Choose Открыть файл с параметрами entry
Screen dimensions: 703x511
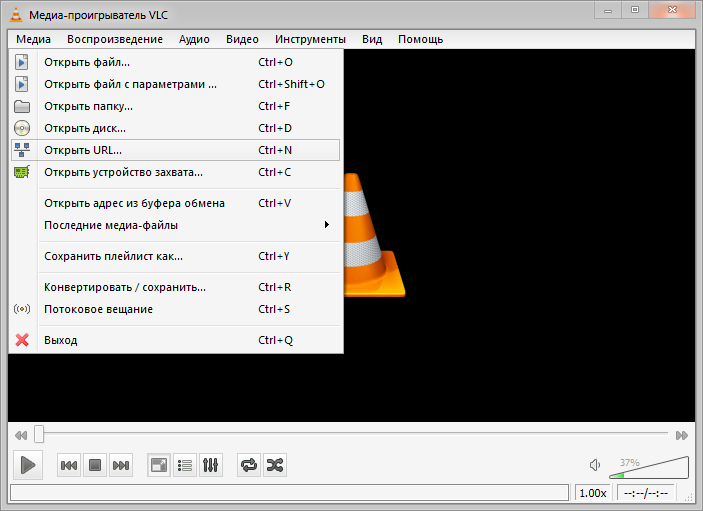[x=176, y=84]
